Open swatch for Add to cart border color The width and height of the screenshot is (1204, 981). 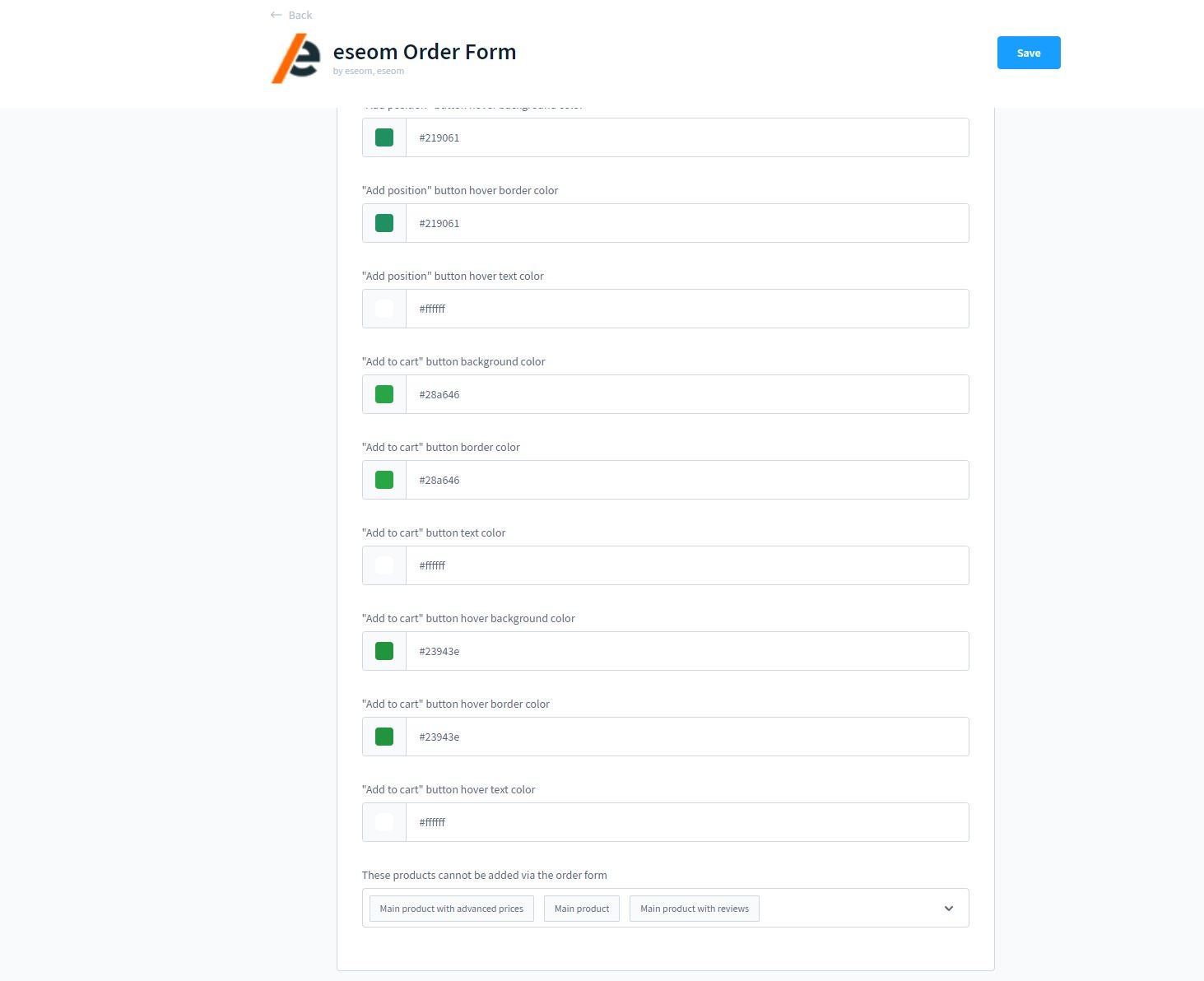click(x=384, y=480)
